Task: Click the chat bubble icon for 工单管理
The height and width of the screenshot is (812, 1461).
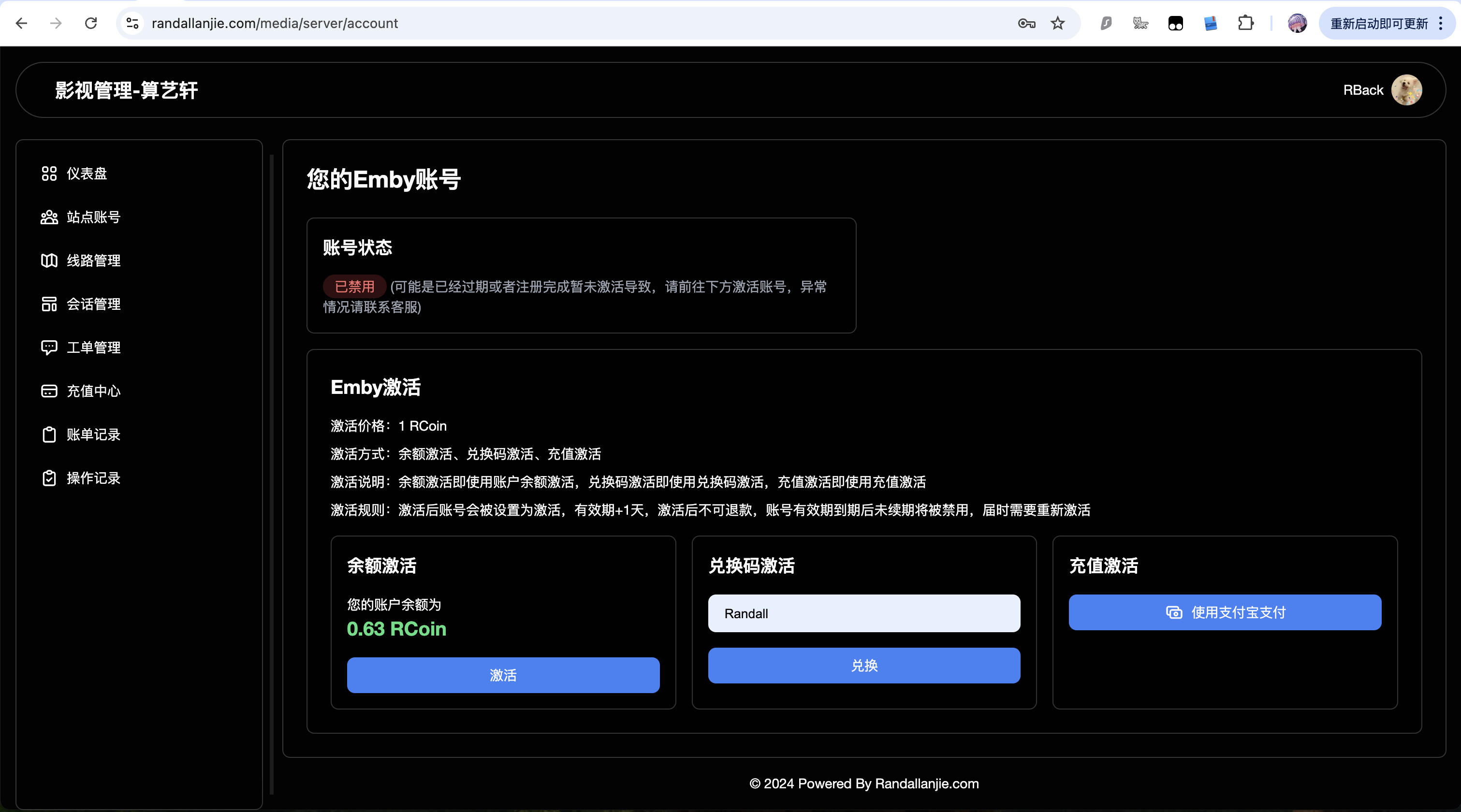Action: click(49, 348)
